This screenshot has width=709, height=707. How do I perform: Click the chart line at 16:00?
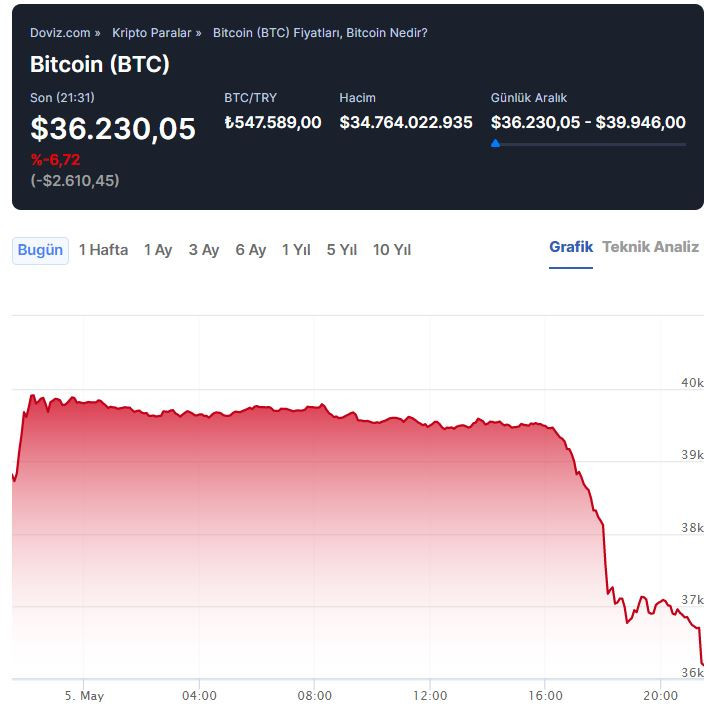[x=544, y=425]
